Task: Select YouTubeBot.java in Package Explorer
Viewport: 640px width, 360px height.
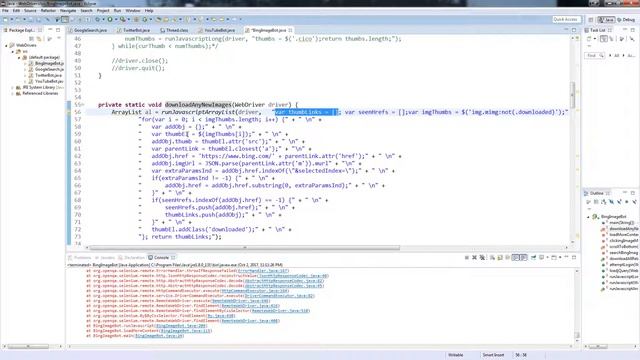Action: 49,81
